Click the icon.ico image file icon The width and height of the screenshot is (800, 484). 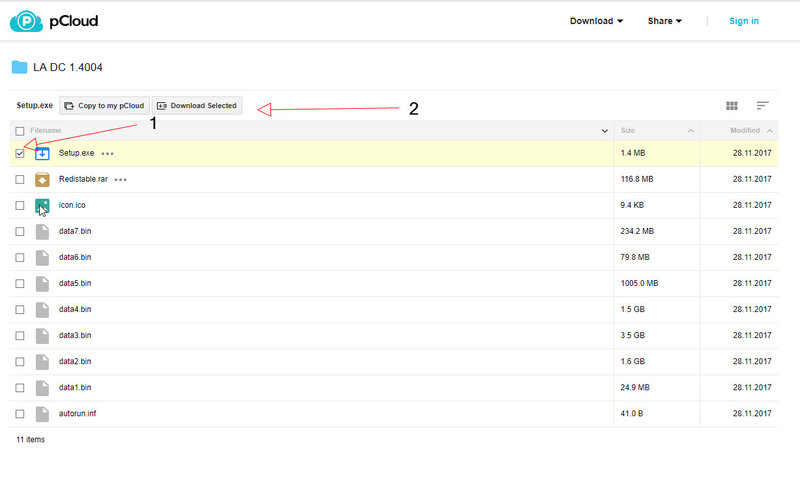pos(42,205)
